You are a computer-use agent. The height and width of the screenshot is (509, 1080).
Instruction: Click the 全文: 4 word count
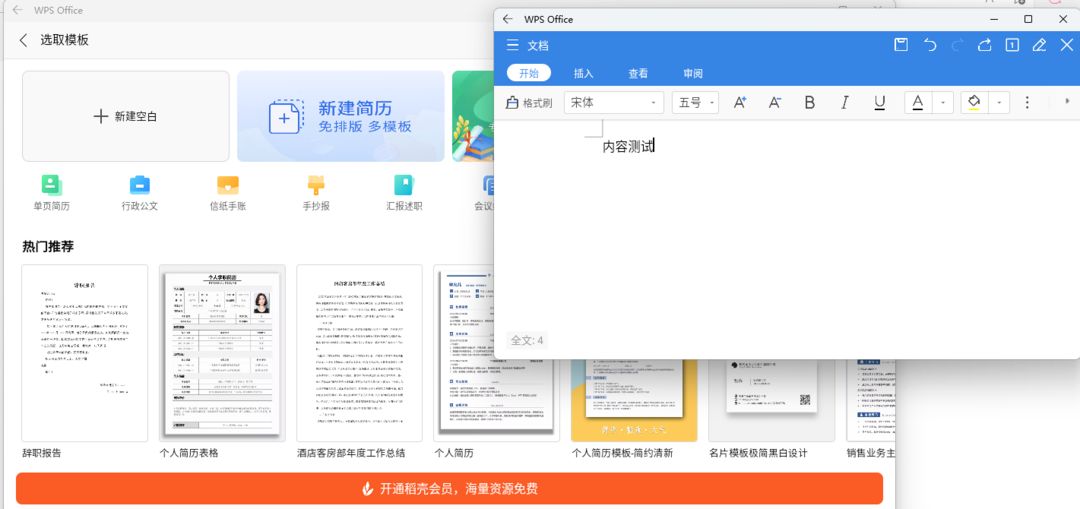click(527, 340)
